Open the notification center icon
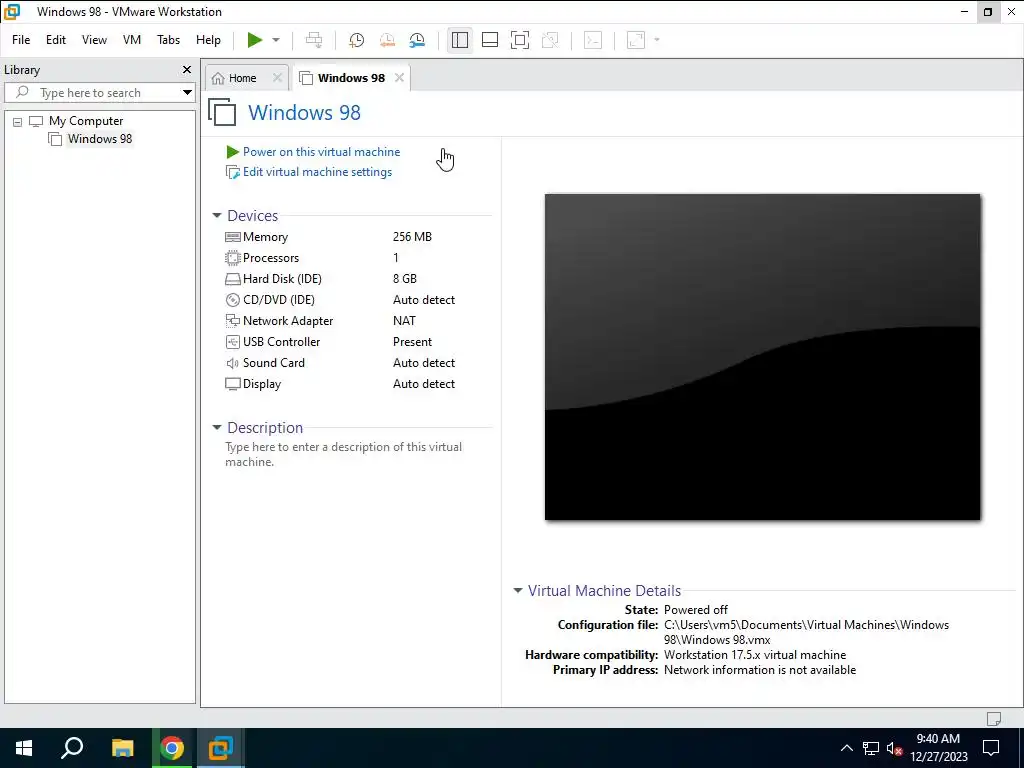The height and width of the screenshot is (768, 1024). 991,748
